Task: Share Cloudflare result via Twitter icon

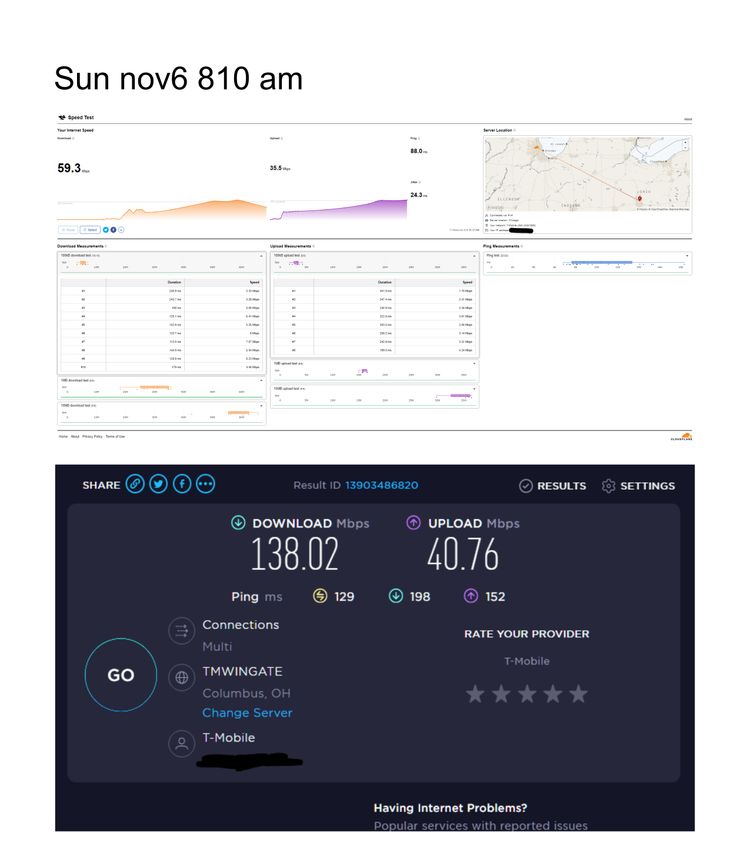Action: pyautogui.click(x=106, y=230)
